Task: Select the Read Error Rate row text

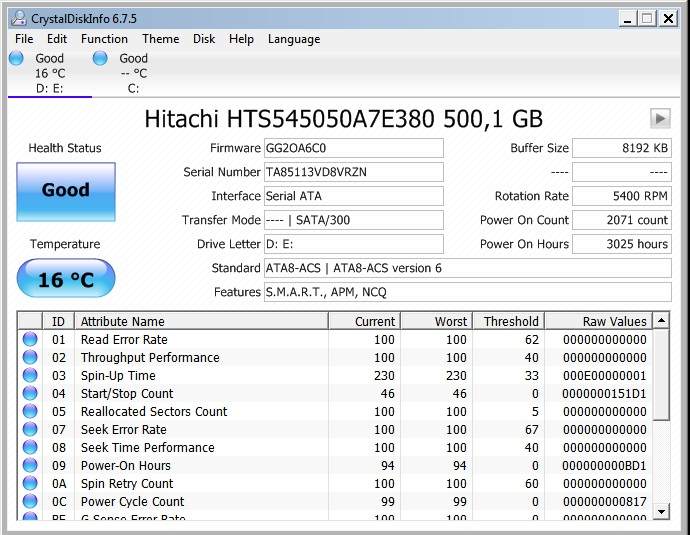Action: [x=124, y=340]
